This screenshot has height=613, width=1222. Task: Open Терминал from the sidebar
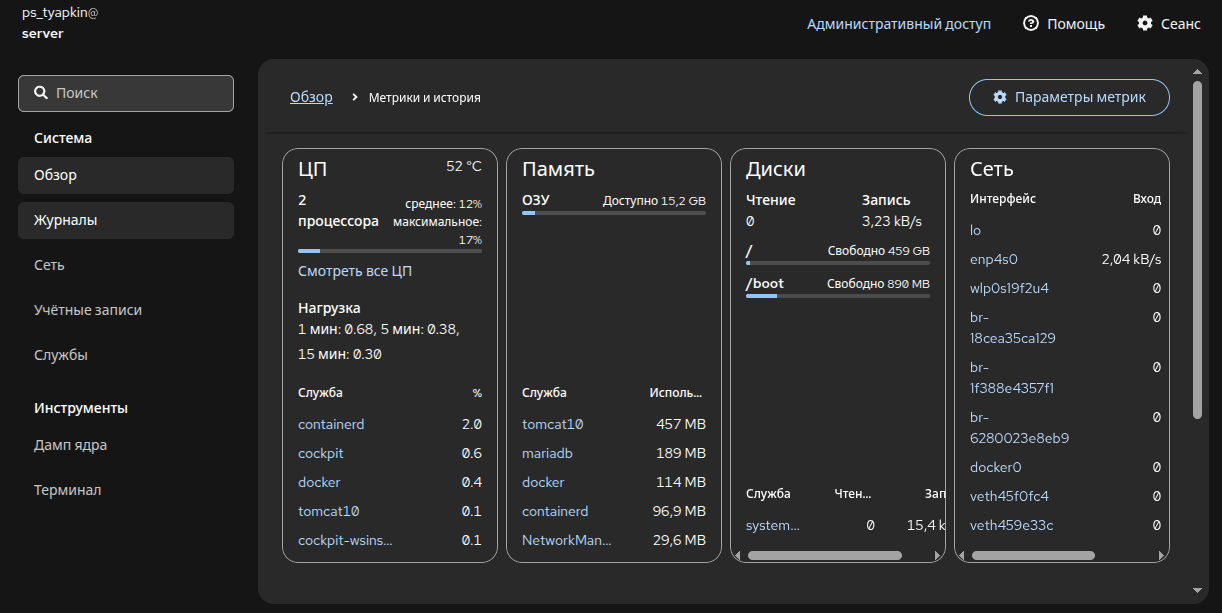67,490
